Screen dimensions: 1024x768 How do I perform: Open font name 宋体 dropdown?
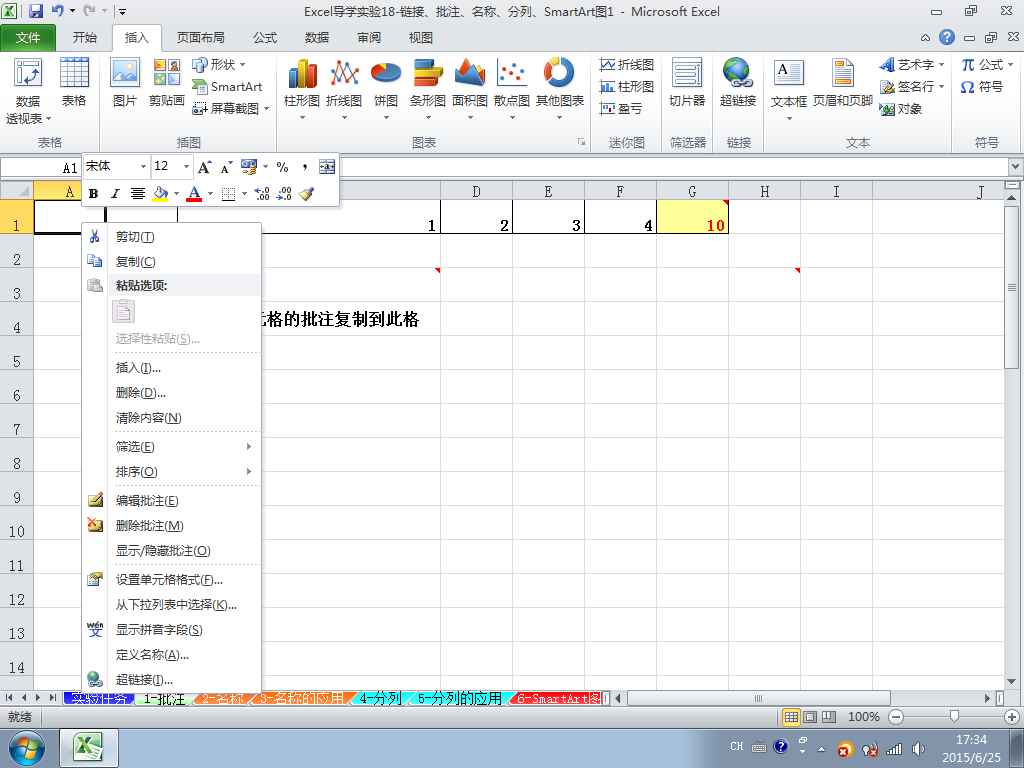coord(144,167)
